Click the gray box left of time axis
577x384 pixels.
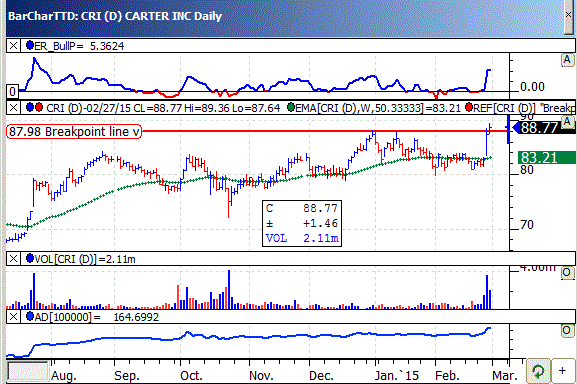point(28,371)
